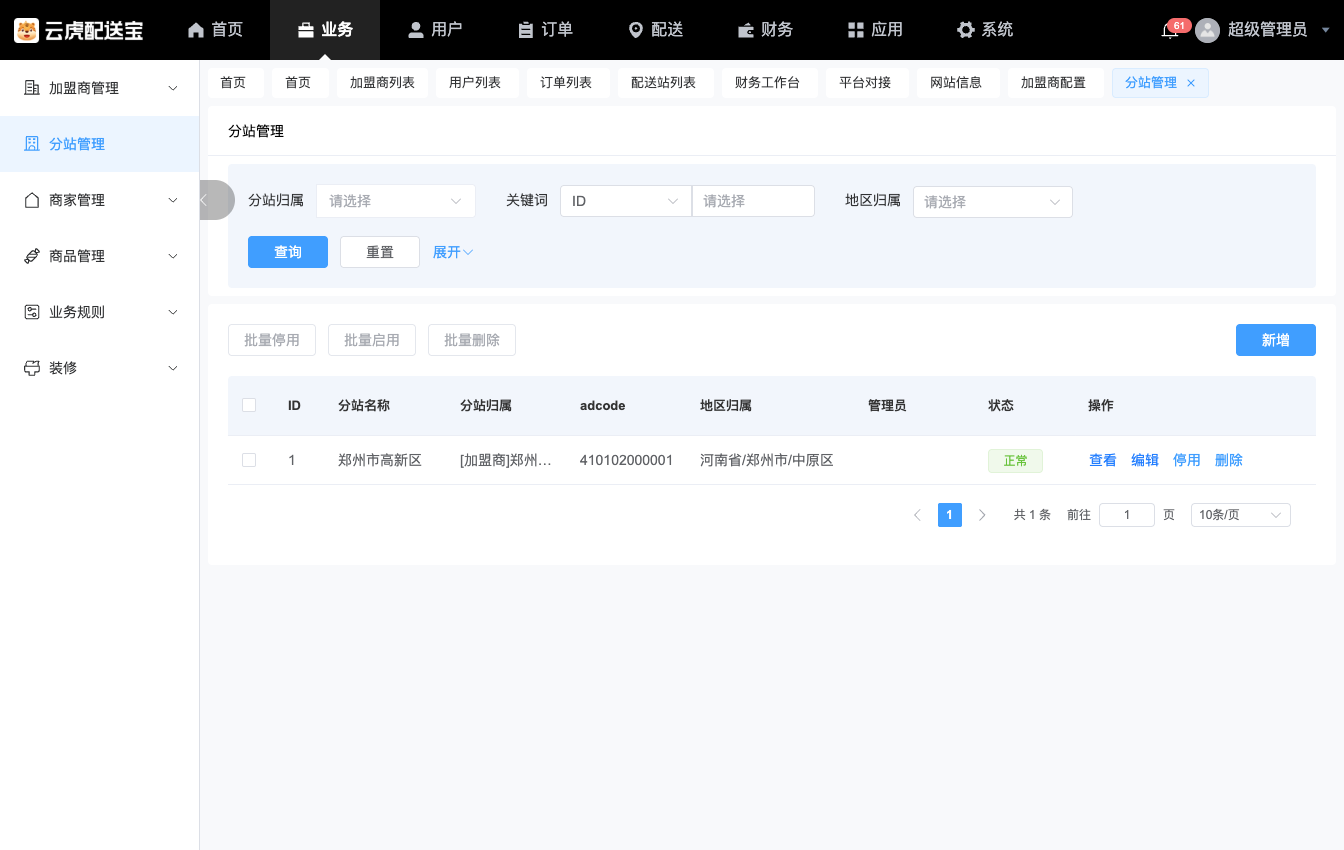Switch to the 订单列表 tab

point(566,83)
